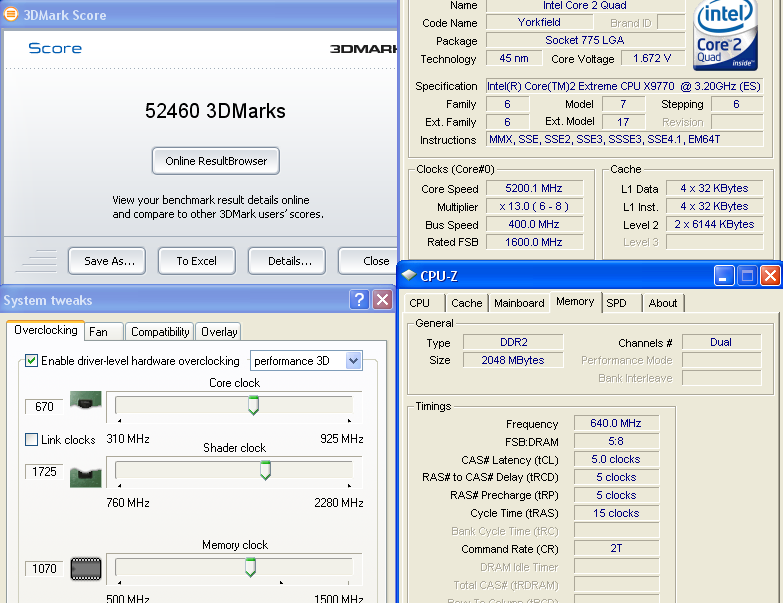783x603 pixels.
Task: Click the CPU-Z title bar icon
Action: [409, 275]
